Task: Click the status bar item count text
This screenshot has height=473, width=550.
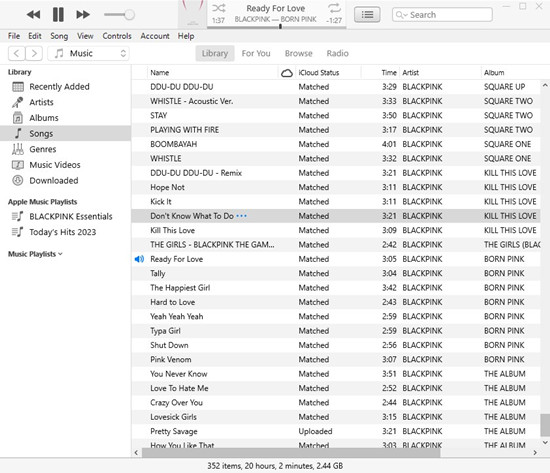Action: 275,466
